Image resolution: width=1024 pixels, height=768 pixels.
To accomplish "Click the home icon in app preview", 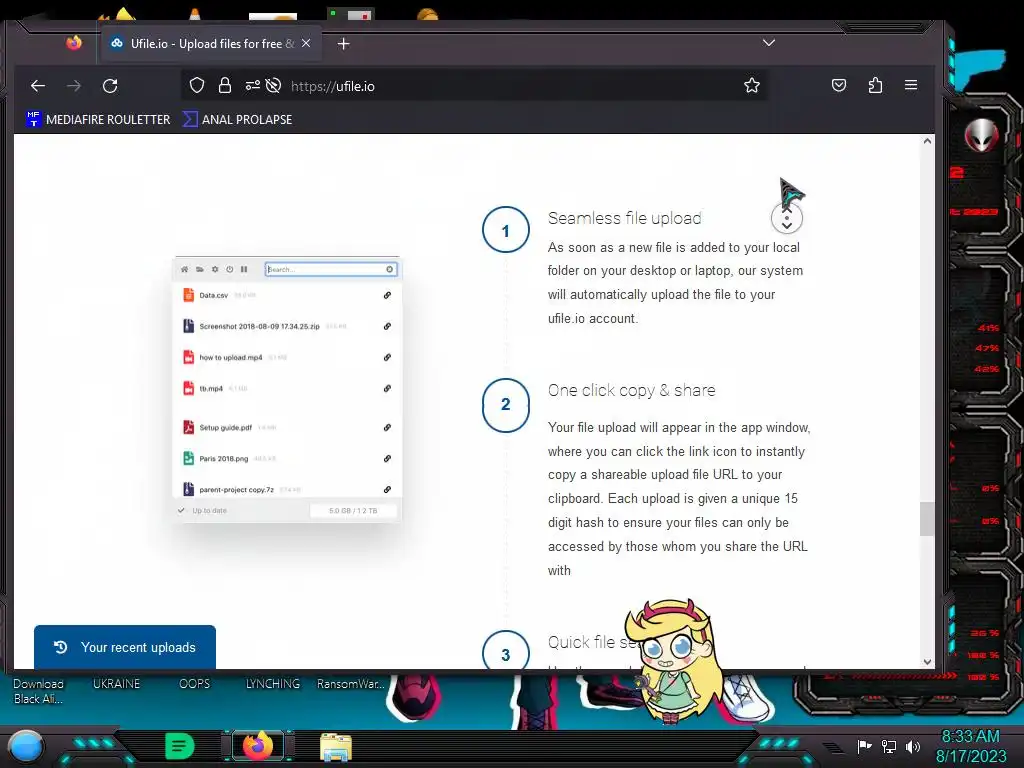I will click(x=185, y=269).
